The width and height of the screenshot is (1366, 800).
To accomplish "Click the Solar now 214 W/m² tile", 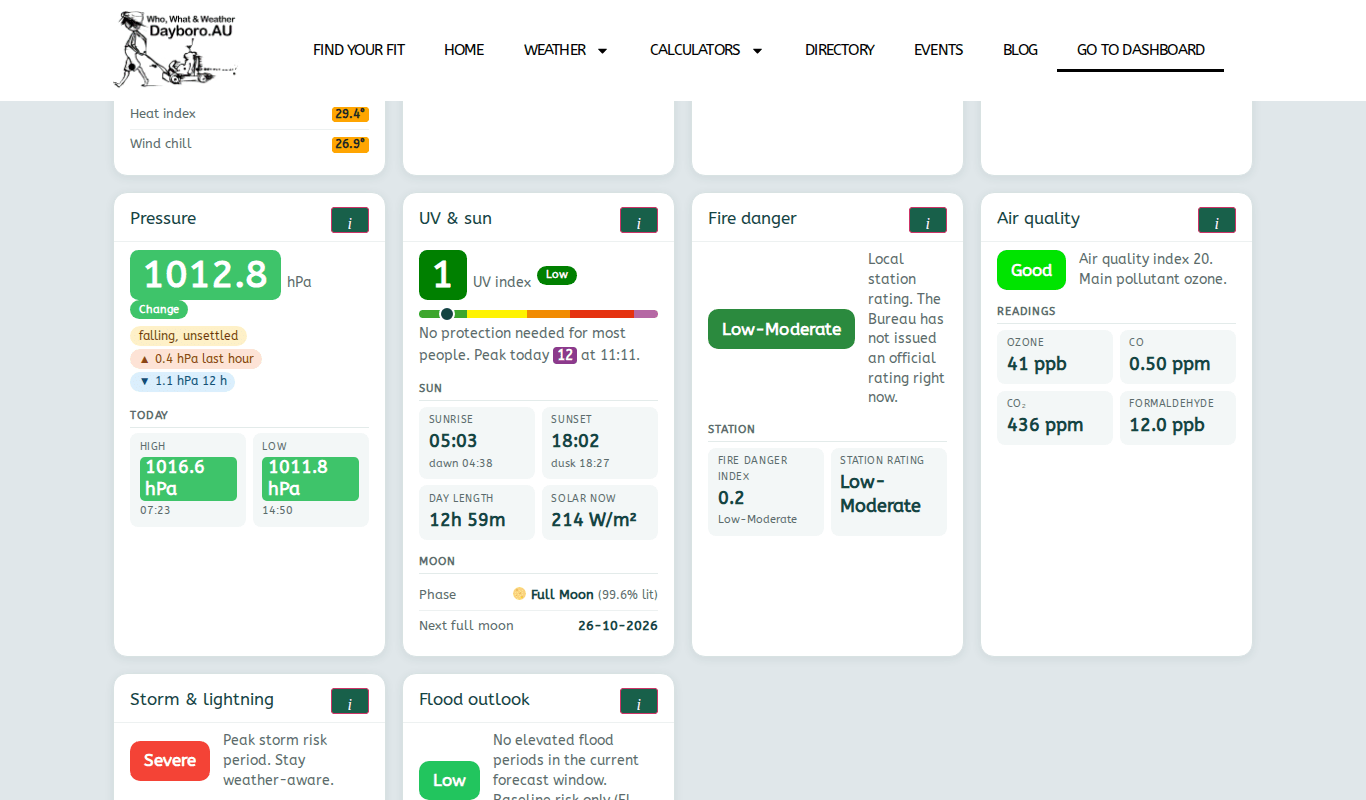I will point(600,512).
